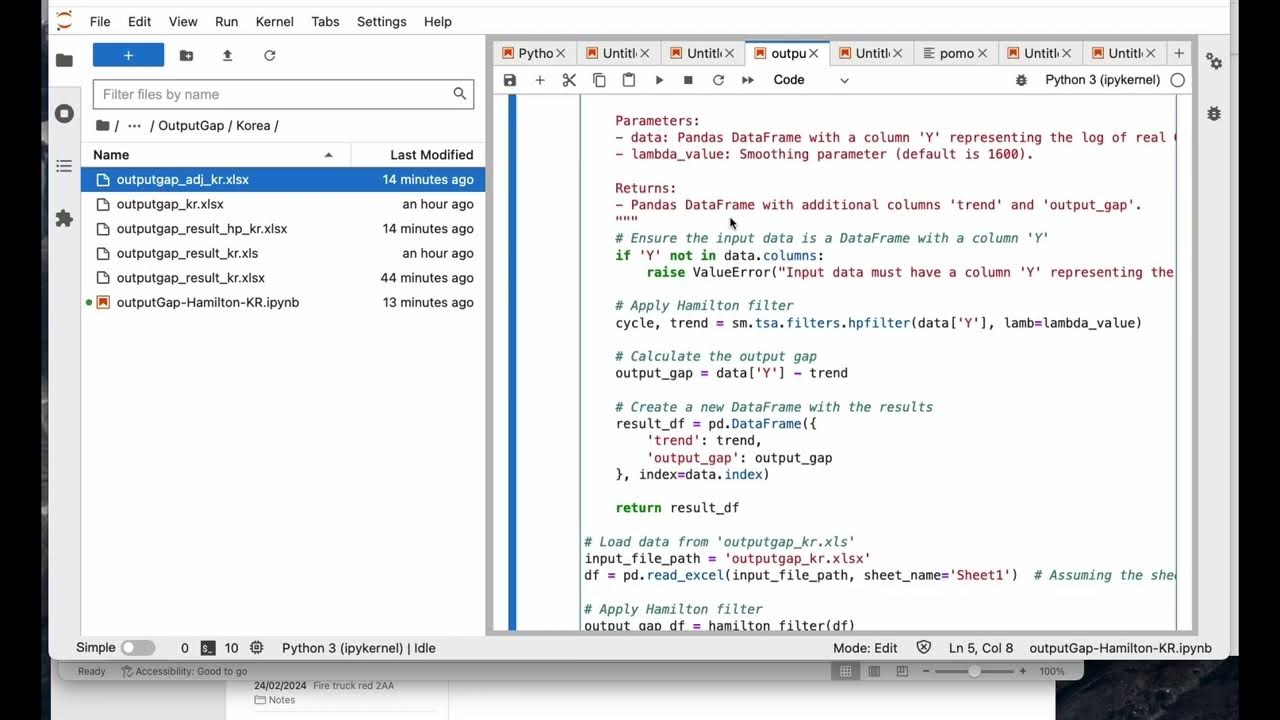Restart the kernel
1280x720 pixels.
point(718,80)
